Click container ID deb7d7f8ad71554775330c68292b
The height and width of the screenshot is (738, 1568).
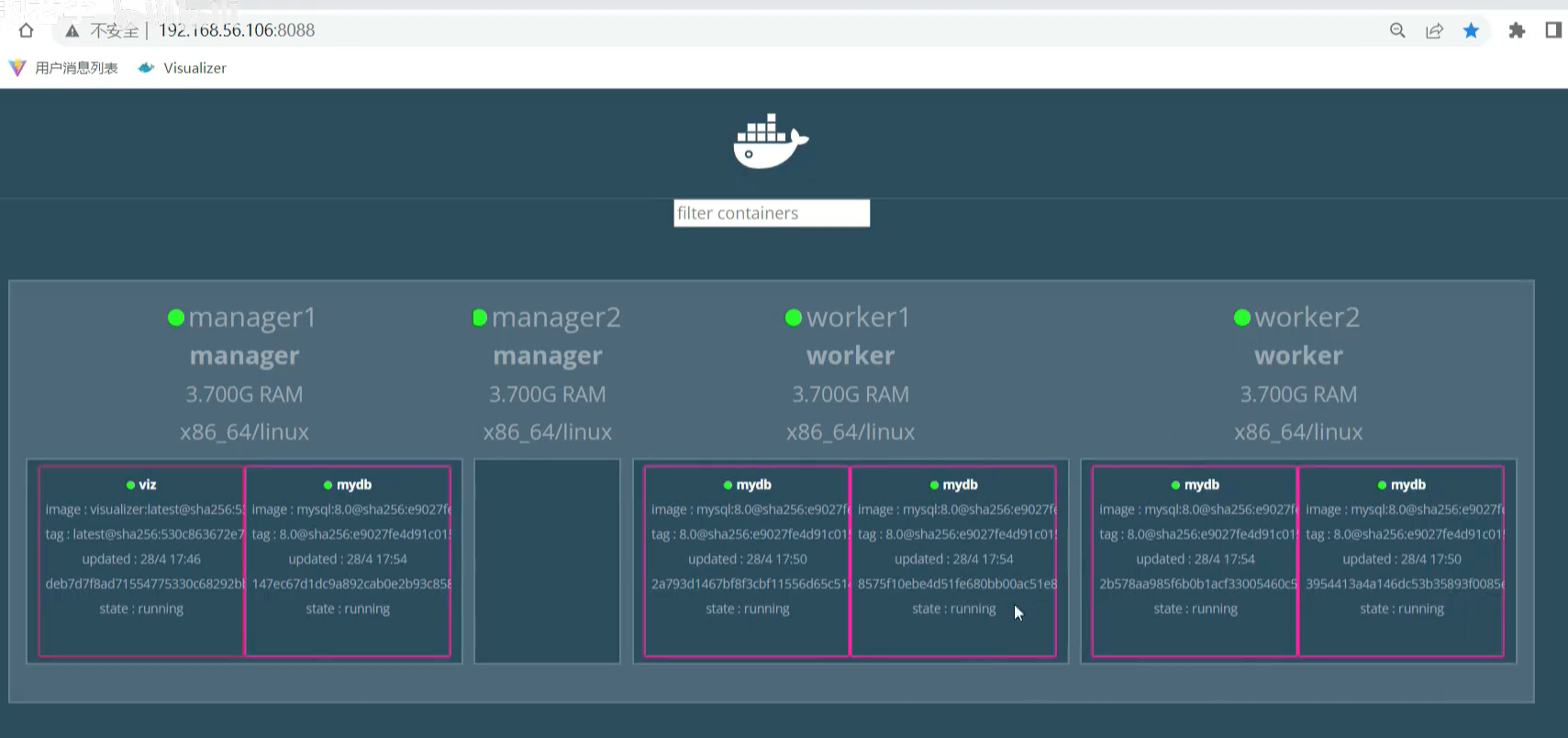pyautogui.click(x=145, y=584)
